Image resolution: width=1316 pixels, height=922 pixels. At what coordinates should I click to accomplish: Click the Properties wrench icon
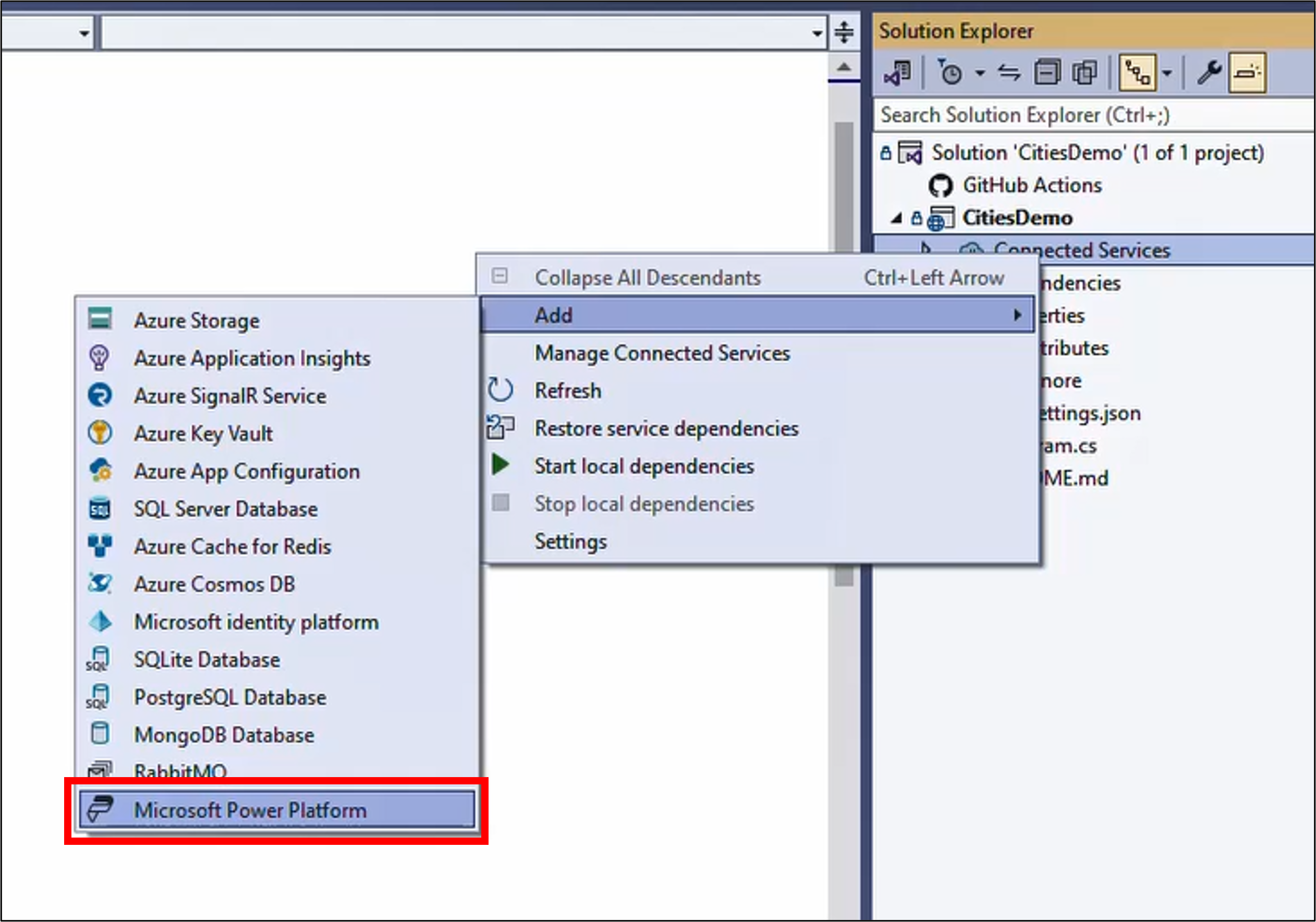pyautogui.click(x=1209, y=73)
